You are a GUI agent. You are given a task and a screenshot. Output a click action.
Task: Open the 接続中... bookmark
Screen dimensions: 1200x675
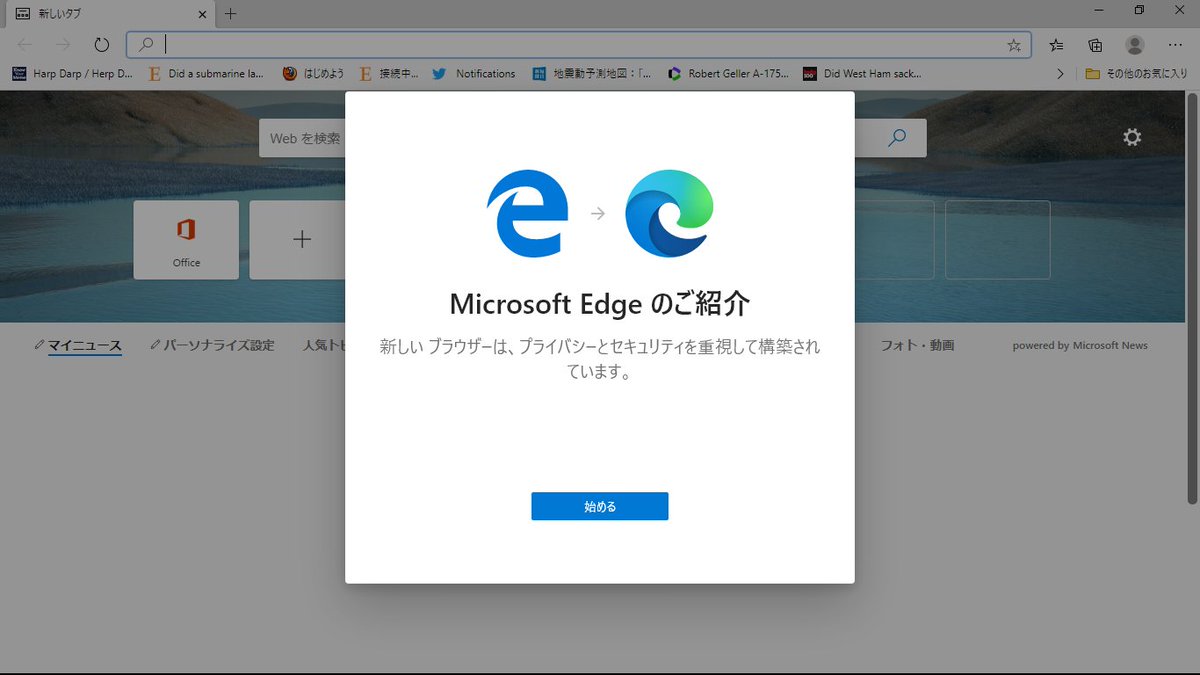(388, 74)
